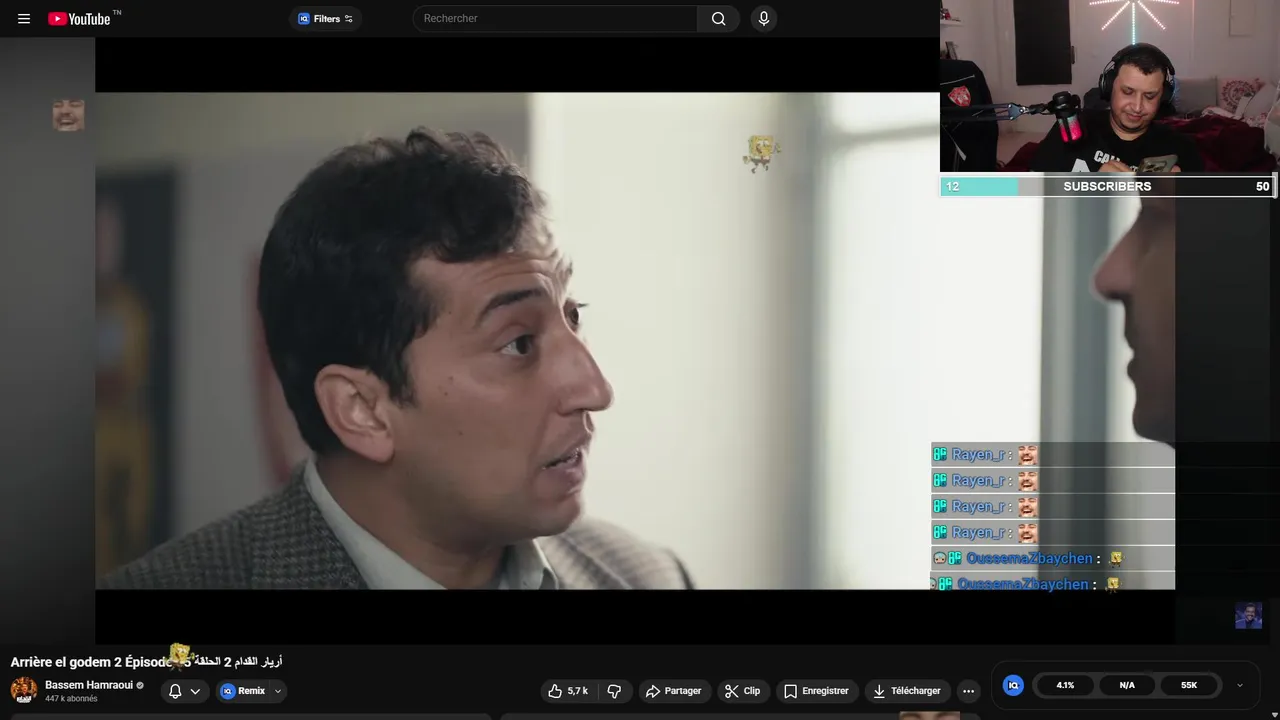This screenshot has width=1280, height=720.
Task: Expand the stats bar chevron
Action: [1240, 685]
